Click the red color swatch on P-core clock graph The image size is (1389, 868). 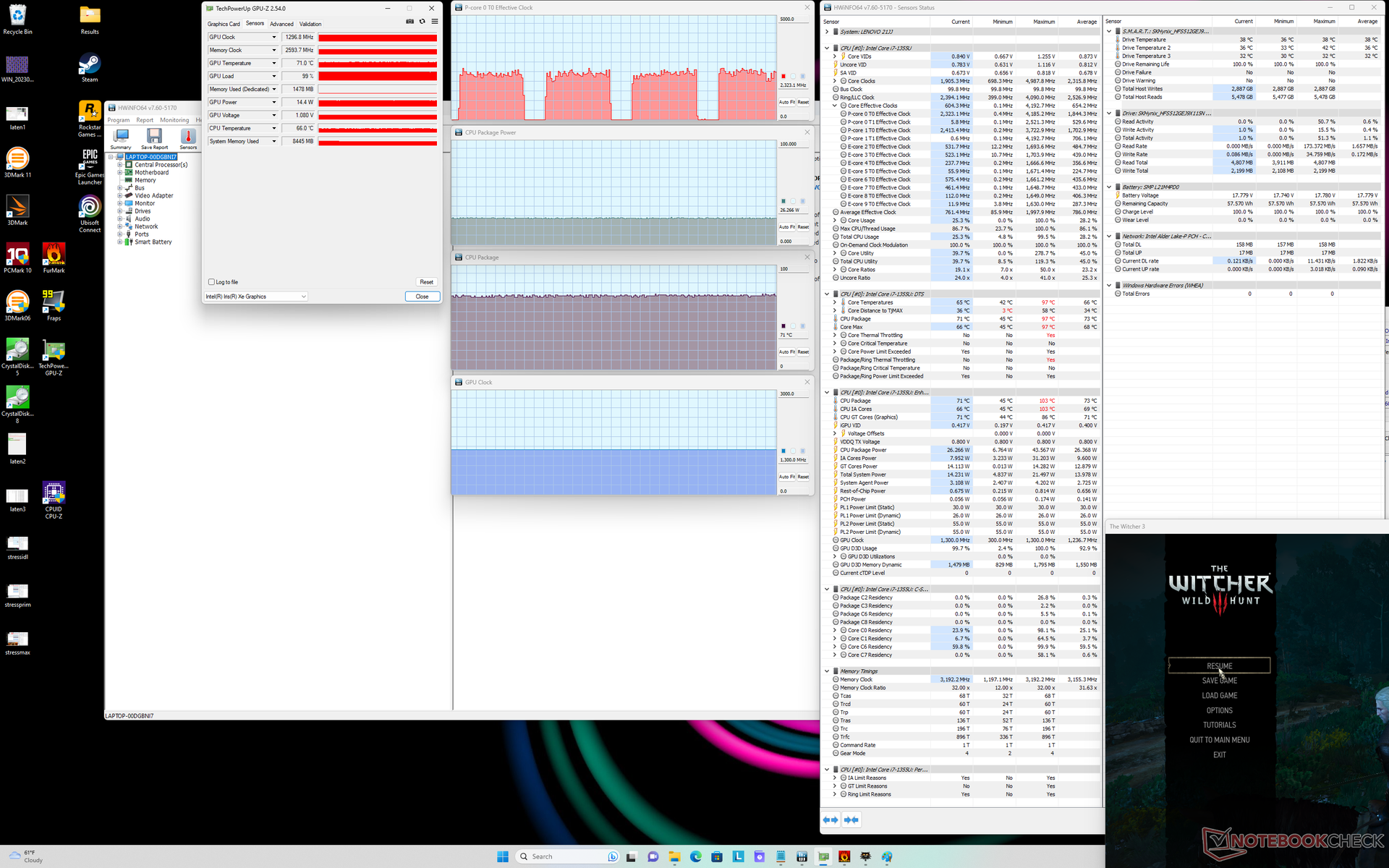pyautogui.click(x=783, y=76)
